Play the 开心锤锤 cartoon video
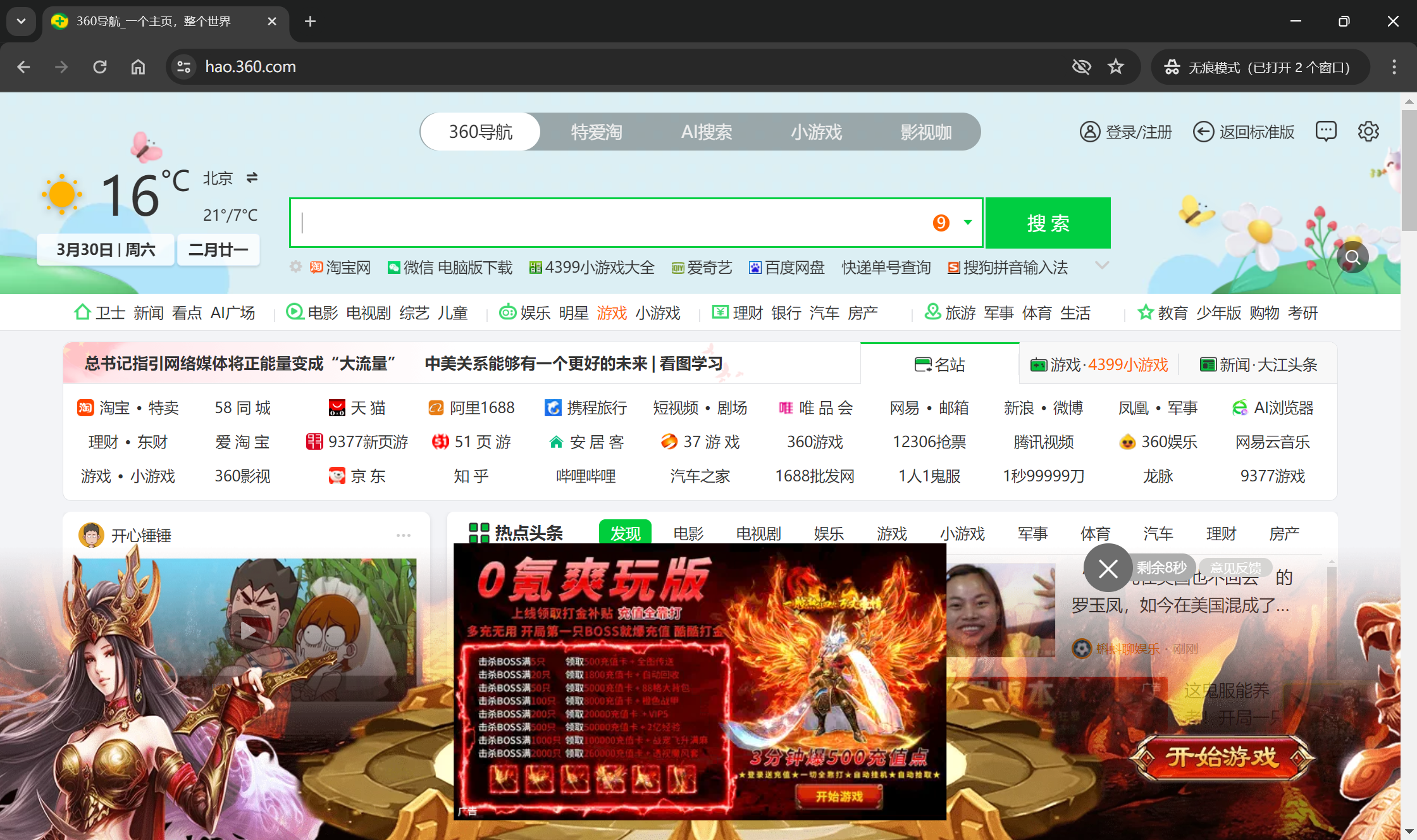Viewport: 1417px width, 840px height. coord(249,630)
